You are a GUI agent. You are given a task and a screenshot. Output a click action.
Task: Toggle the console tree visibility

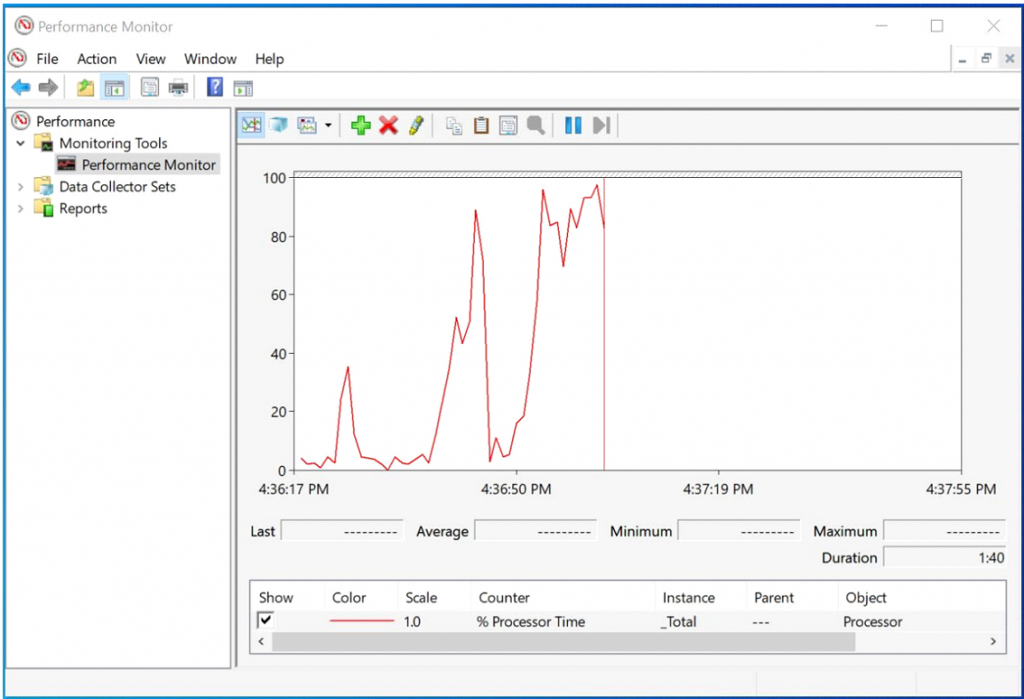click(113, 87)
